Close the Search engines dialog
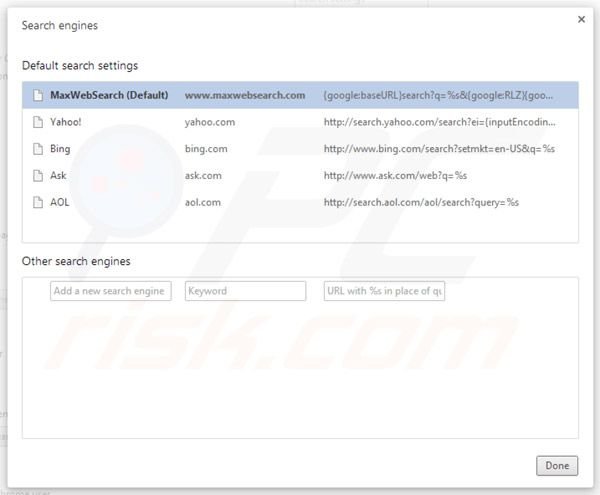Image resolution: width=600 pixels, height=495 pixels. tap(581, 19)
